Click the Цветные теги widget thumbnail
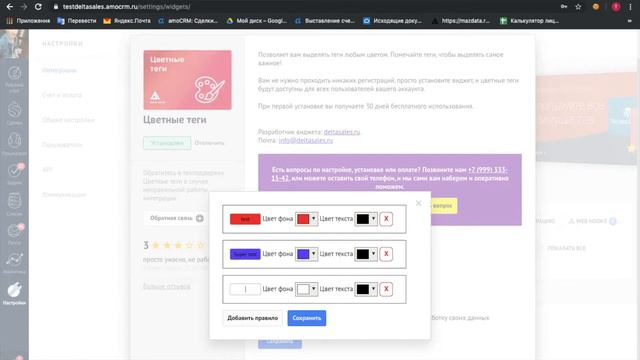Image resolution: width=640 pixels, height=360 pixels. [187, 80]
